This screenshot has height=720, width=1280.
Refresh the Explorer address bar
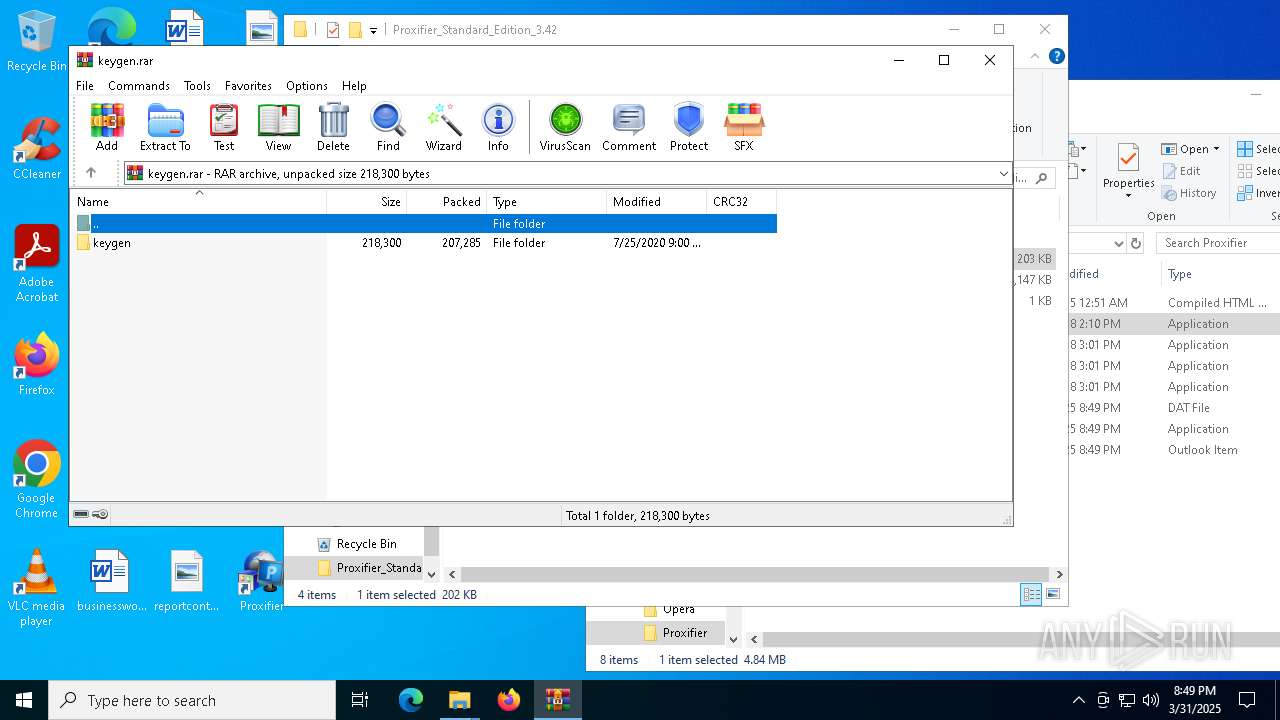[x=1136, y=243]
